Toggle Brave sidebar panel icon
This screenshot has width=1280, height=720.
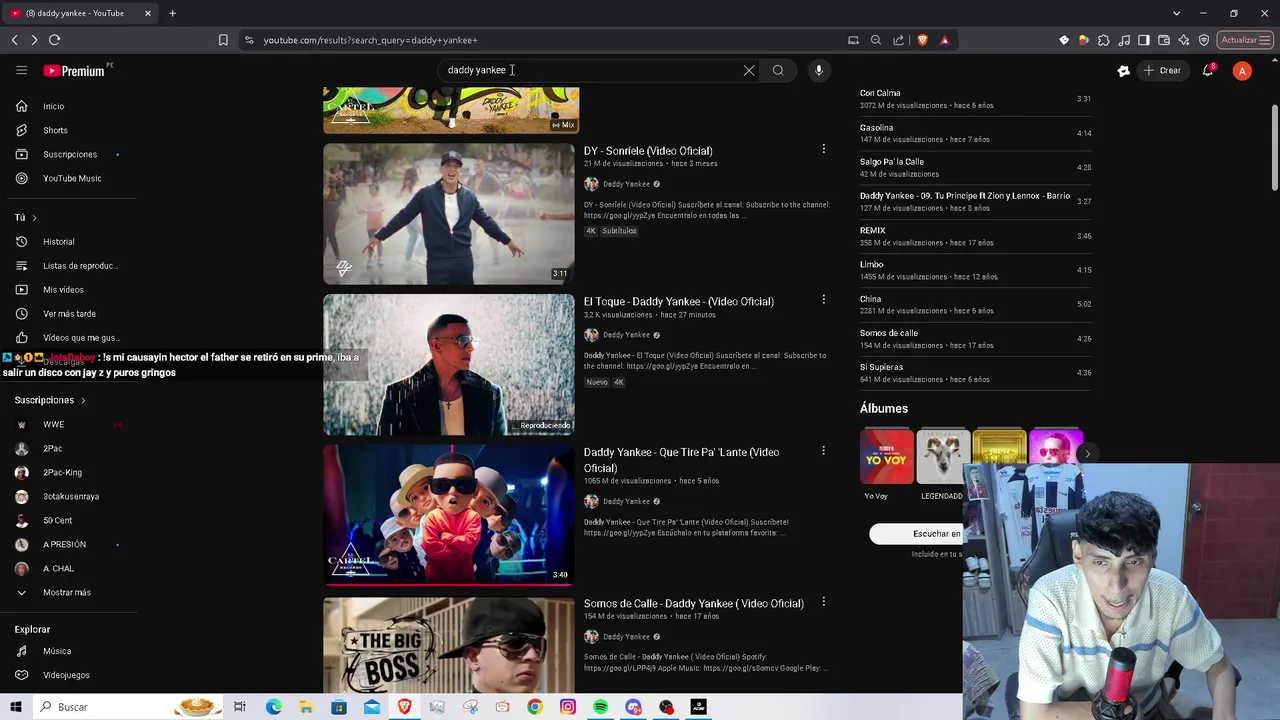[x=1144, y=40]
